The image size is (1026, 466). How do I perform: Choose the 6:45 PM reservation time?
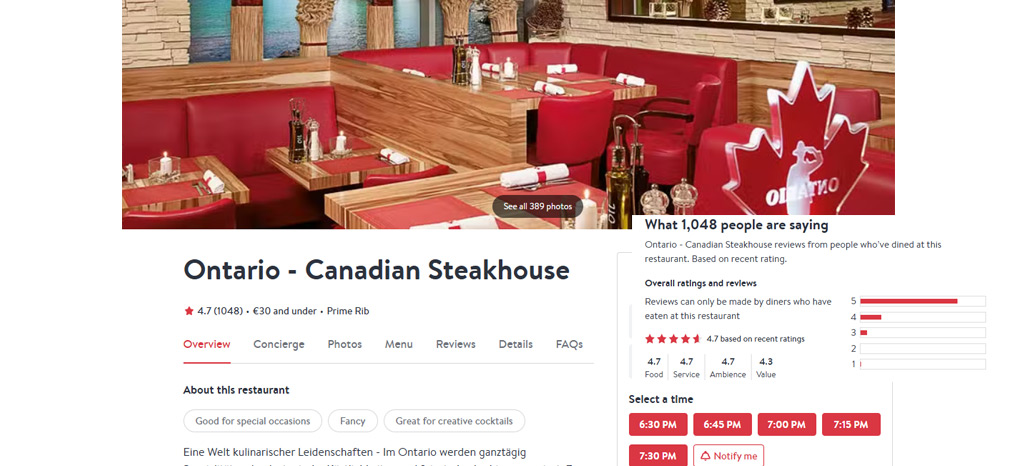click(722, 424)
